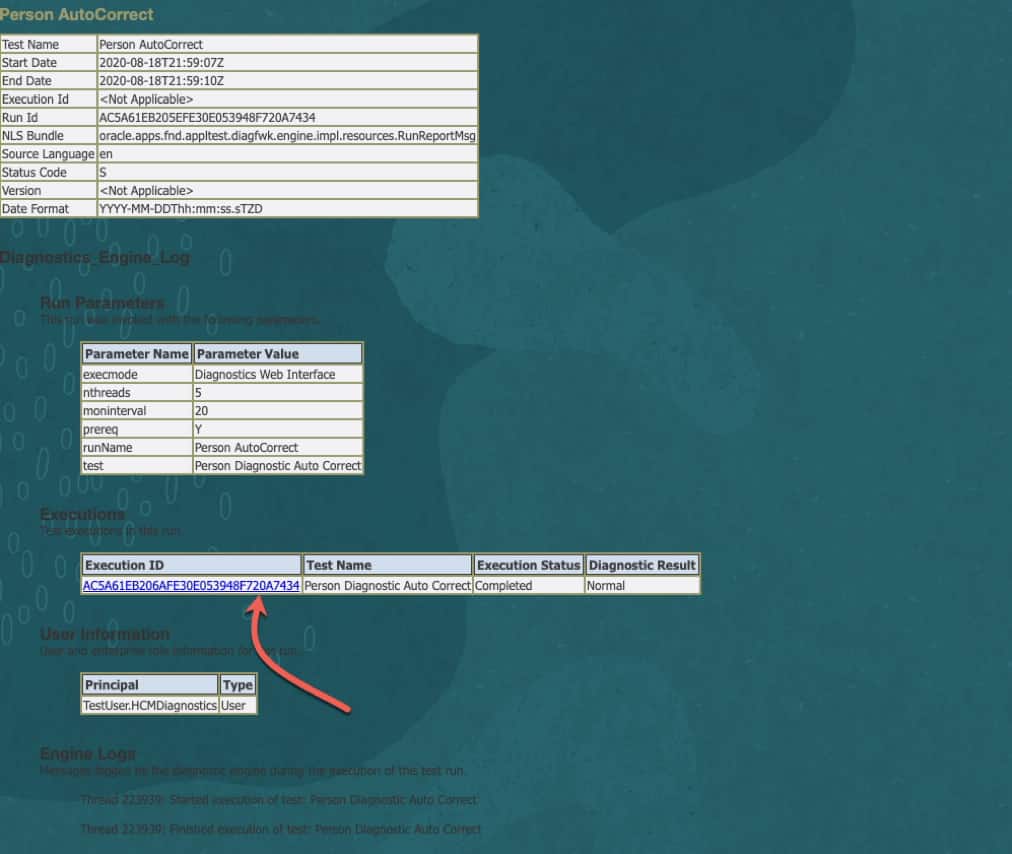Select the Normal diagnostic result cell

642,585
